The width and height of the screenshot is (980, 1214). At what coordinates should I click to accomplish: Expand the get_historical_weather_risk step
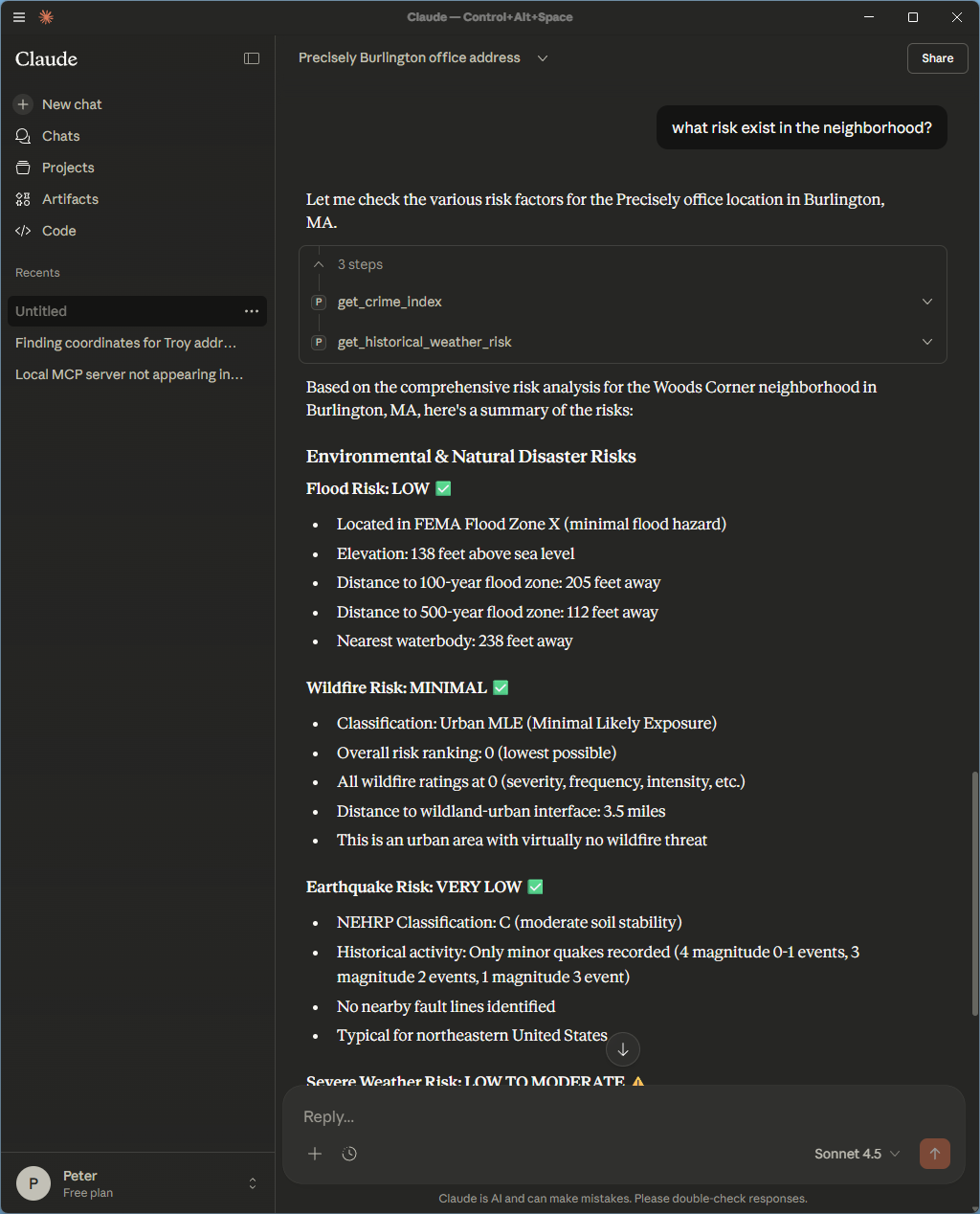click(926, 342)
